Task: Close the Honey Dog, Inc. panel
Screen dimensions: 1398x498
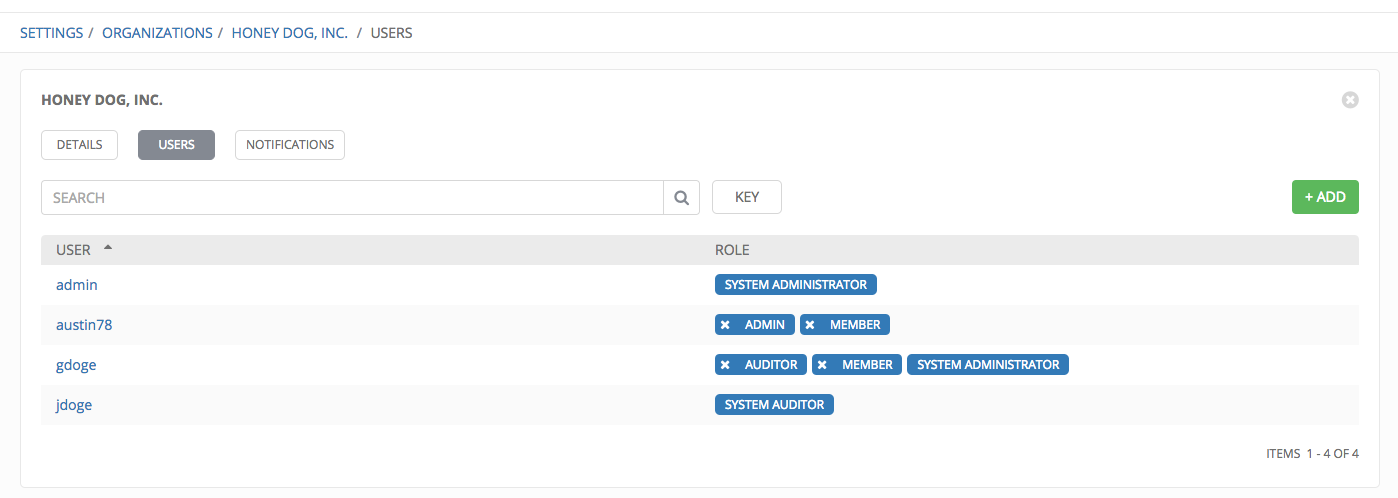Action: point(1350,100)
